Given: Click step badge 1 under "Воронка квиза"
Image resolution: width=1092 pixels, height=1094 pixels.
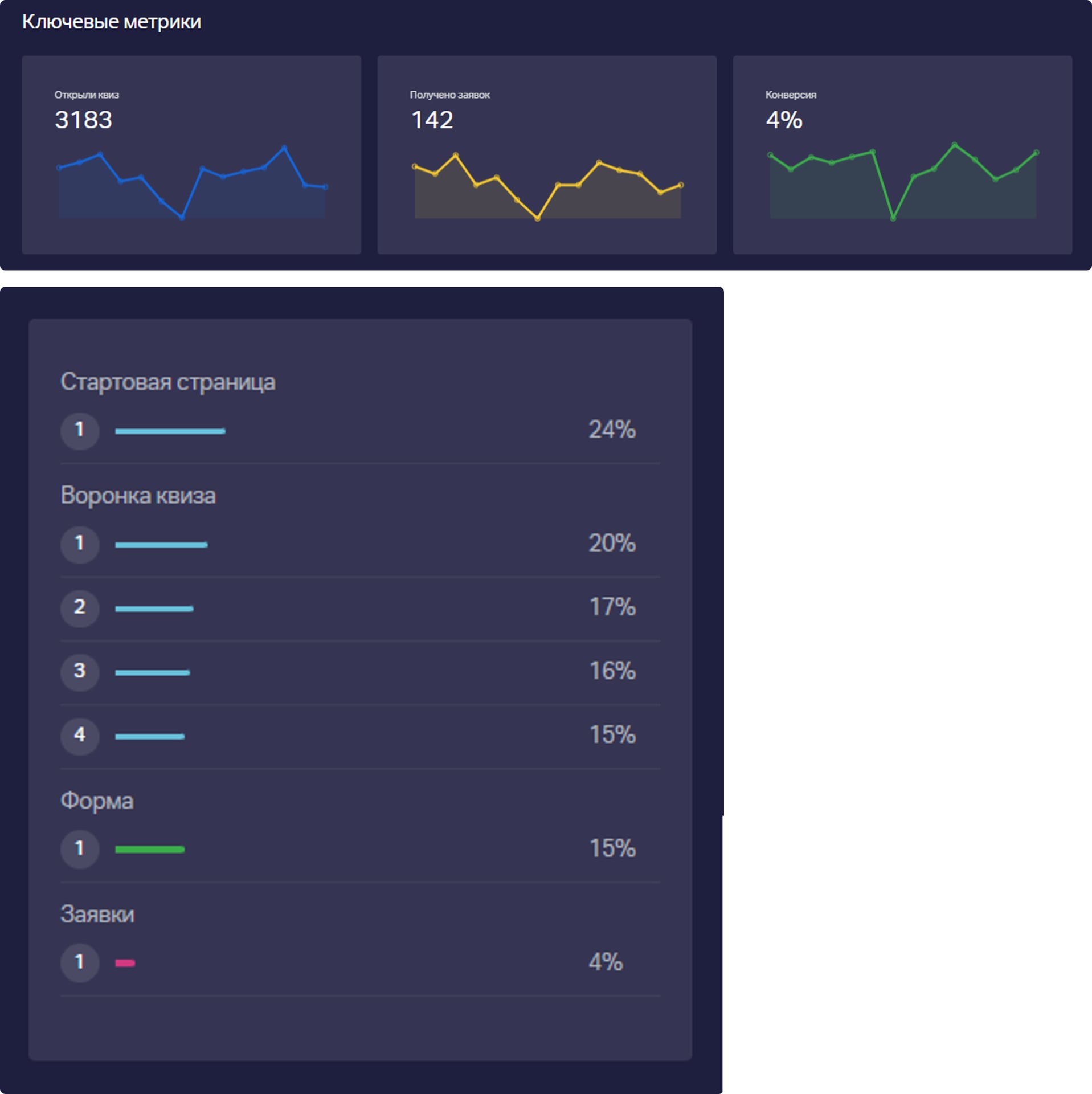Looking at the screenshot, I should (x=80, y=544).
